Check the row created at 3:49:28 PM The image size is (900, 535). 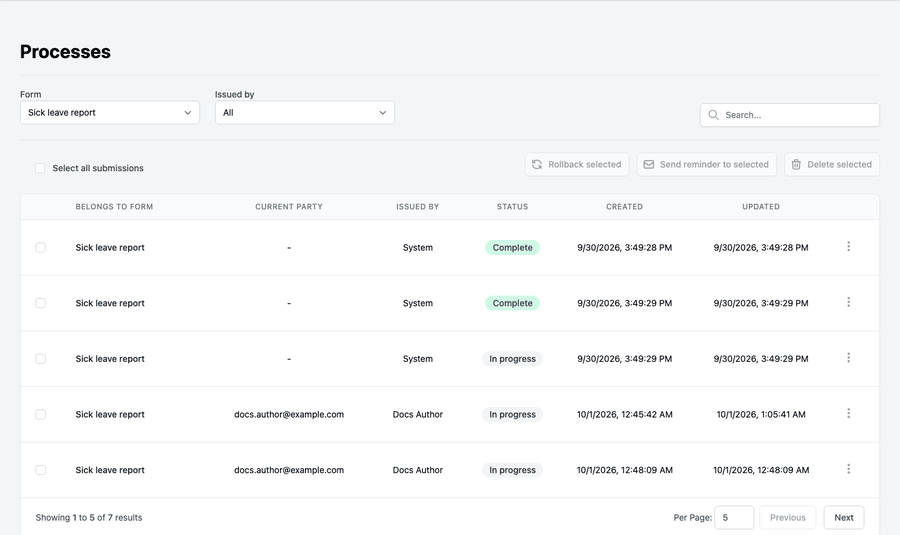(x=40, y=247)
